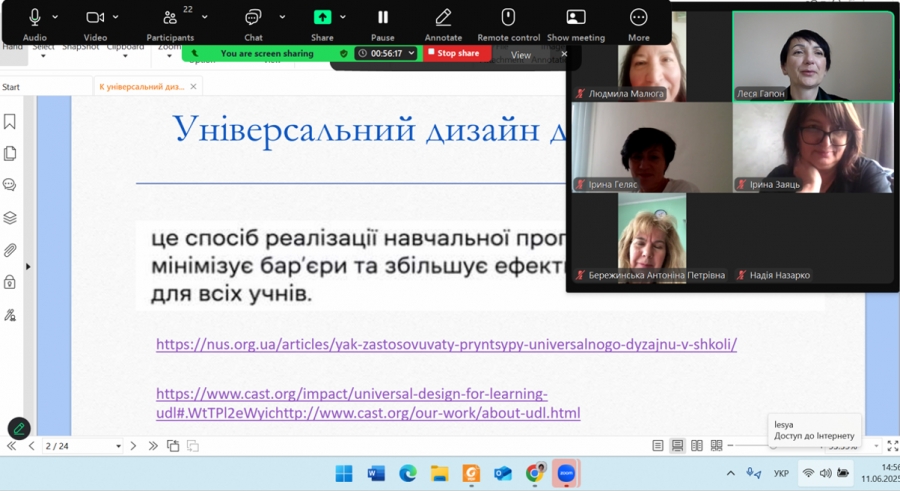Open Remote control options
Viewport: 900px width, 491px height.
(508, 18)
